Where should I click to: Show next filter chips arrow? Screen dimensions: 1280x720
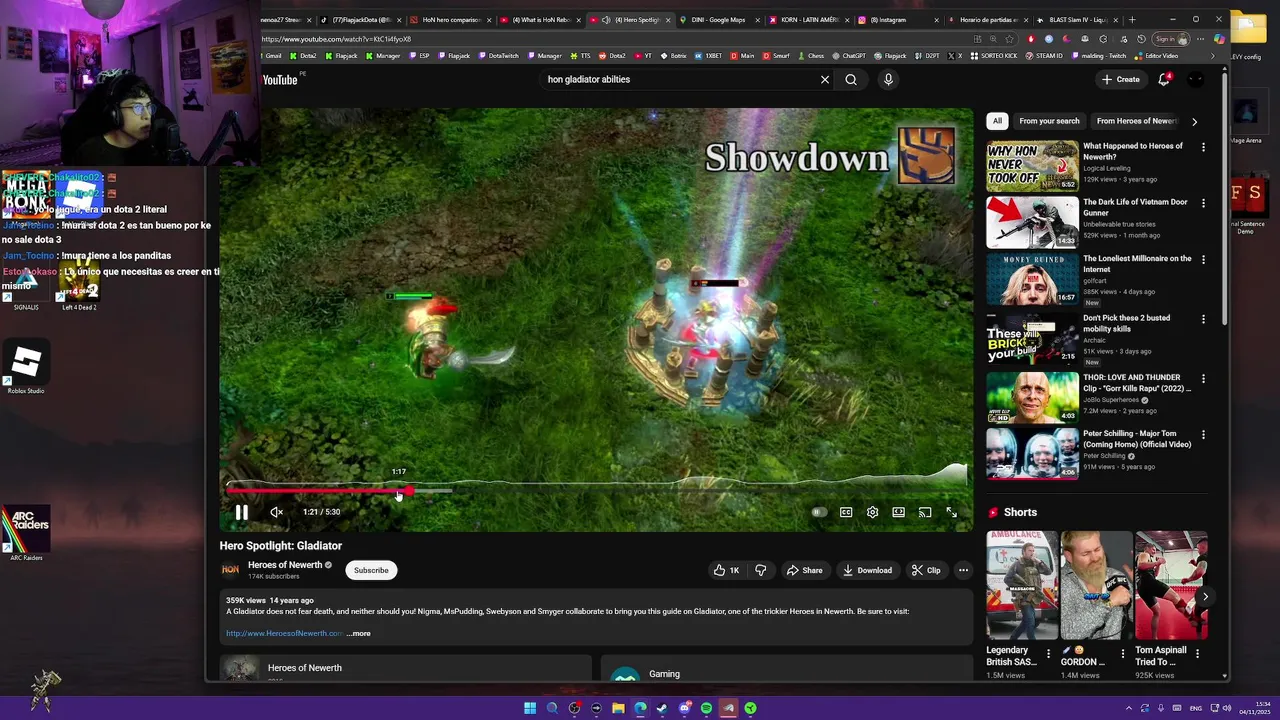1194,121
